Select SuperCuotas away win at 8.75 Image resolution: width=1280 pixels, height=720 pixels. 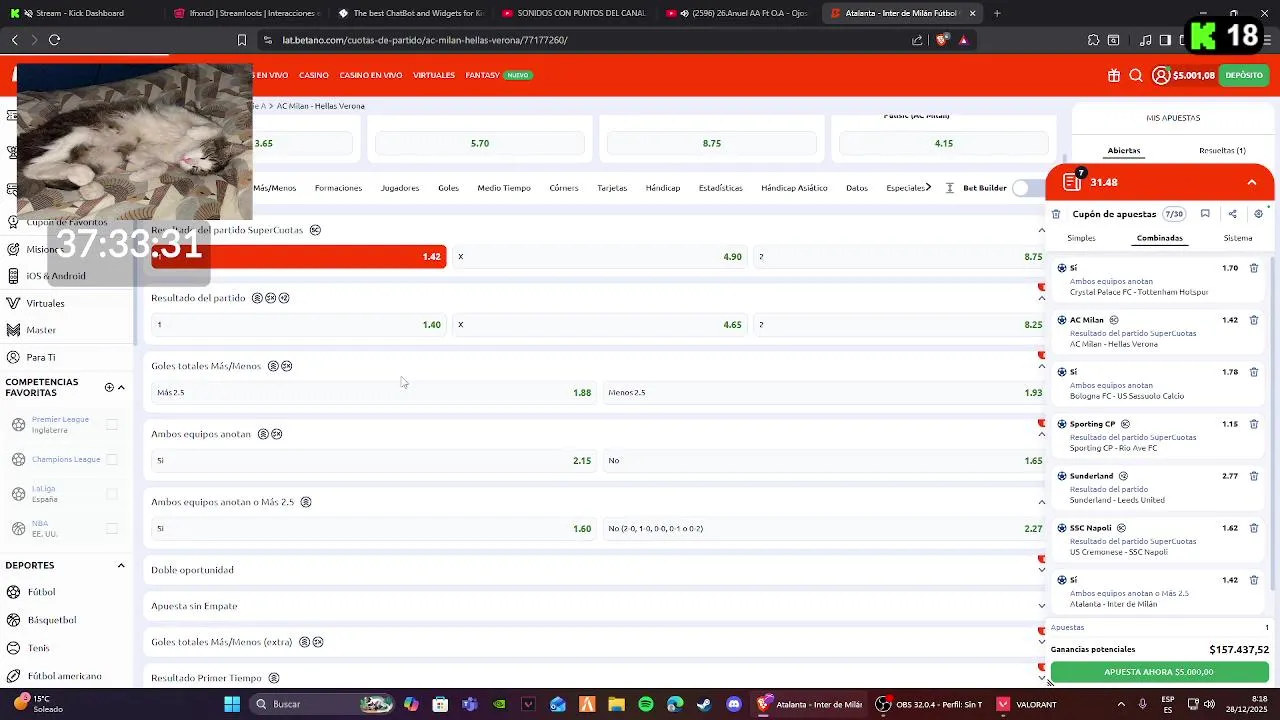click(x=899, y=257)
